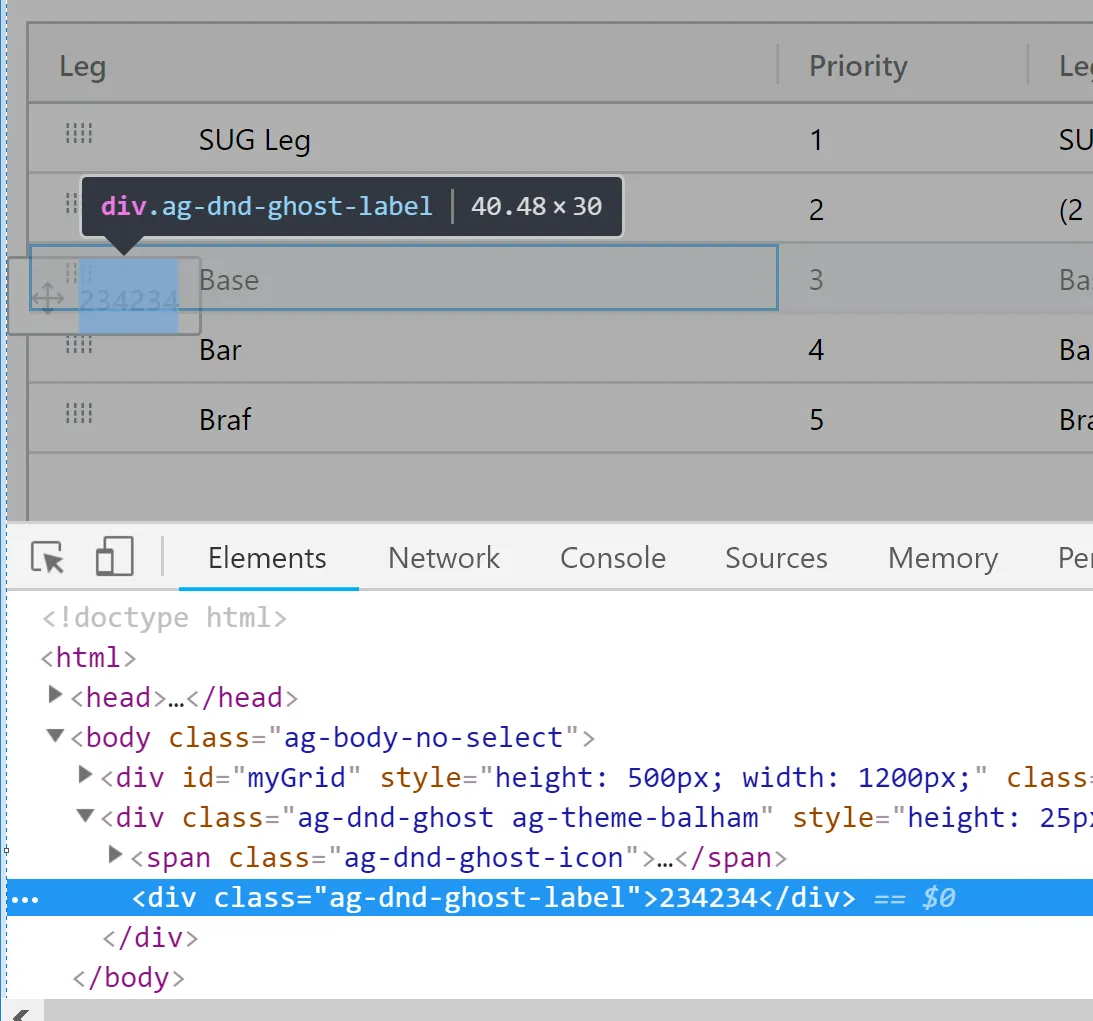Activate the element inspector picker icon

click(x=47, y=558)
